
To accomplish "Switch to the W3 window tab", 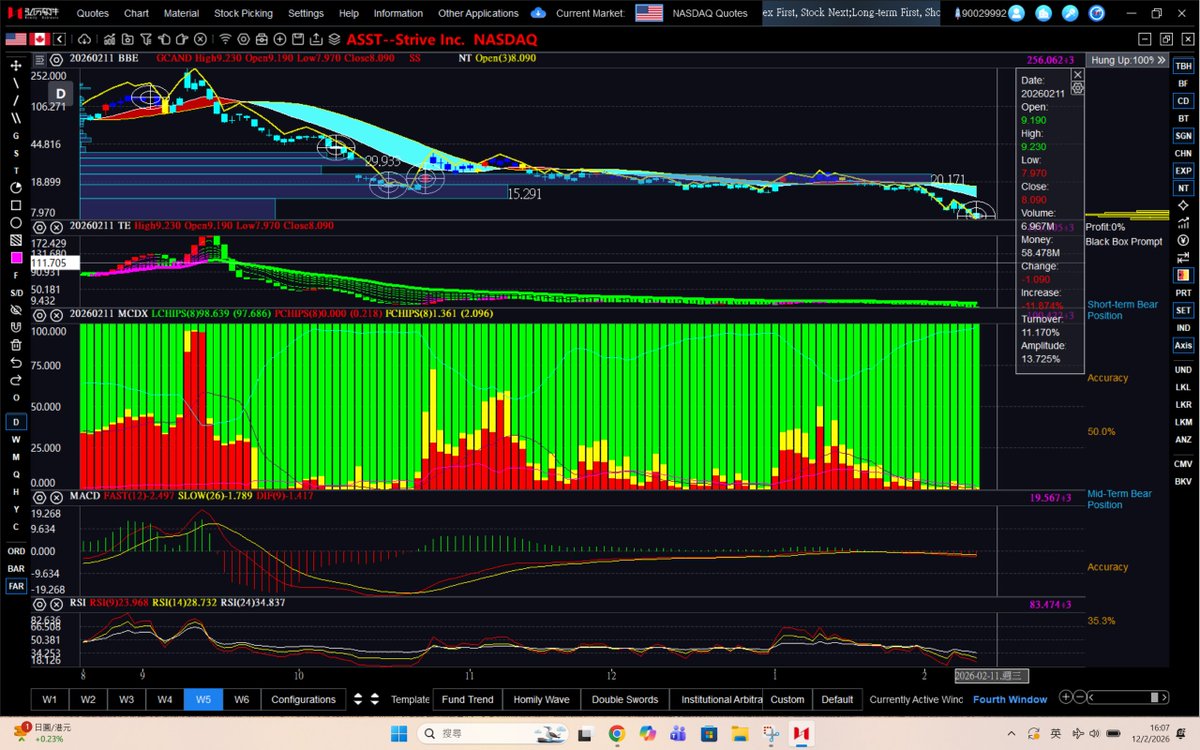I will click(x=126, y=699).
